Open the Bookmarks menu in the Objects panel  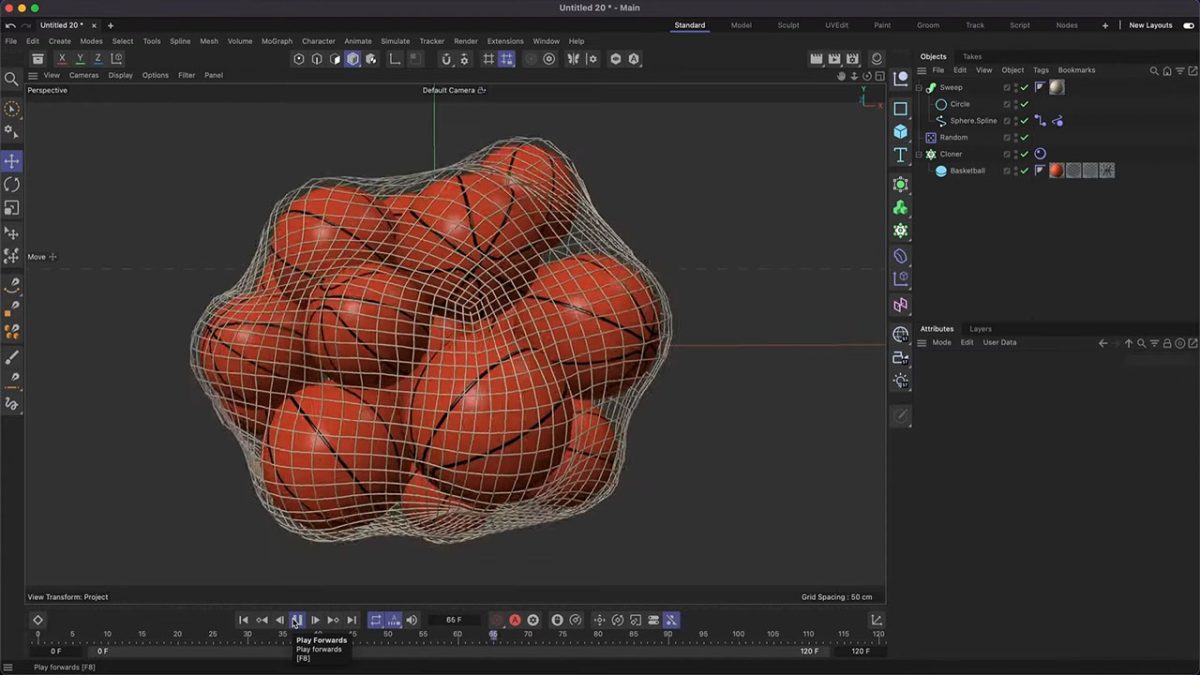click(x=1076, y=70)
